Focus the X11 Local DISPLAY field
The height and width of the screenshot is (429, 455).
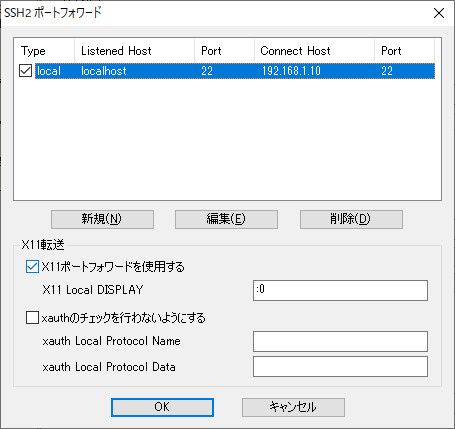(x=340, y=290)
